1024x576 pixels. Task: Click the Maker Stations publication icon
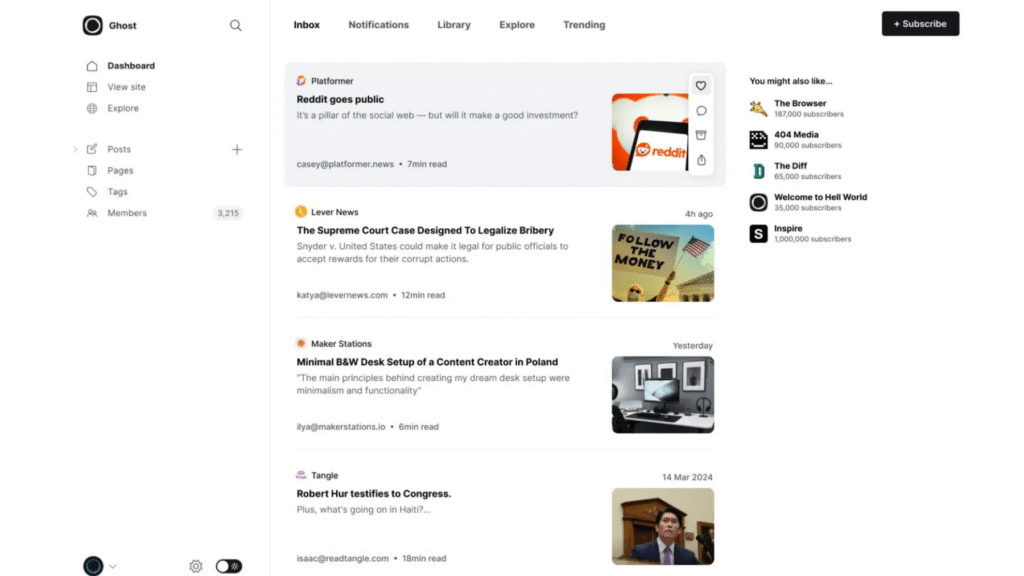(x=301, y=344)
